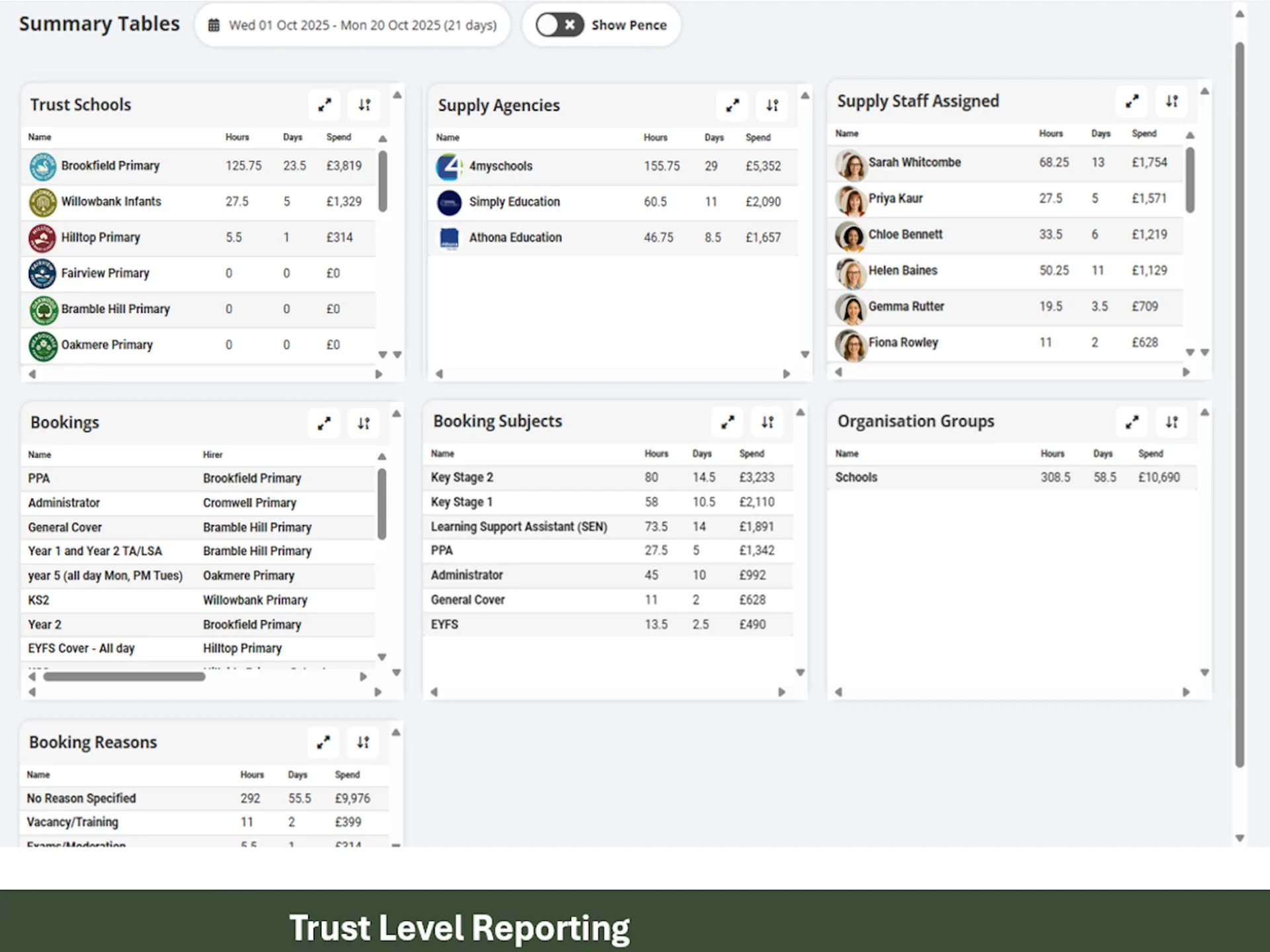Viewport: 1270px width, 952px height.
Task: Expand the Bookings table
Action: [324, 424]
